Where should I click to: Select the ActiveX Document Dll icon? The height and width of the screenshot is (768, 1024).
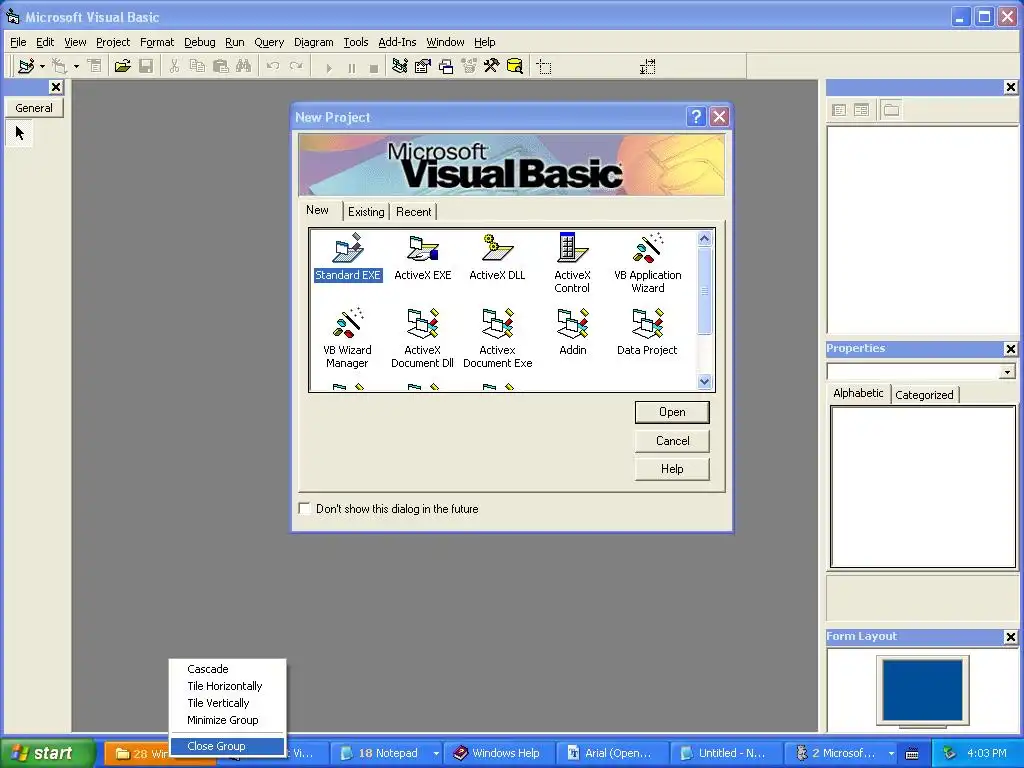tap(422, 338)
